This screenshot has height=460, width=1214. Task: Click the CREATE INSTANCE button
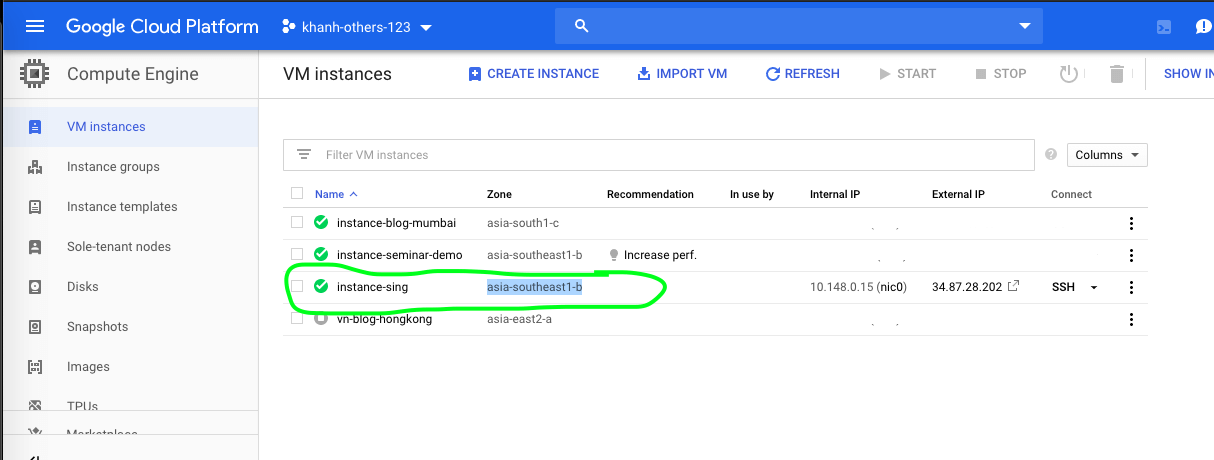tap(534, 74)
